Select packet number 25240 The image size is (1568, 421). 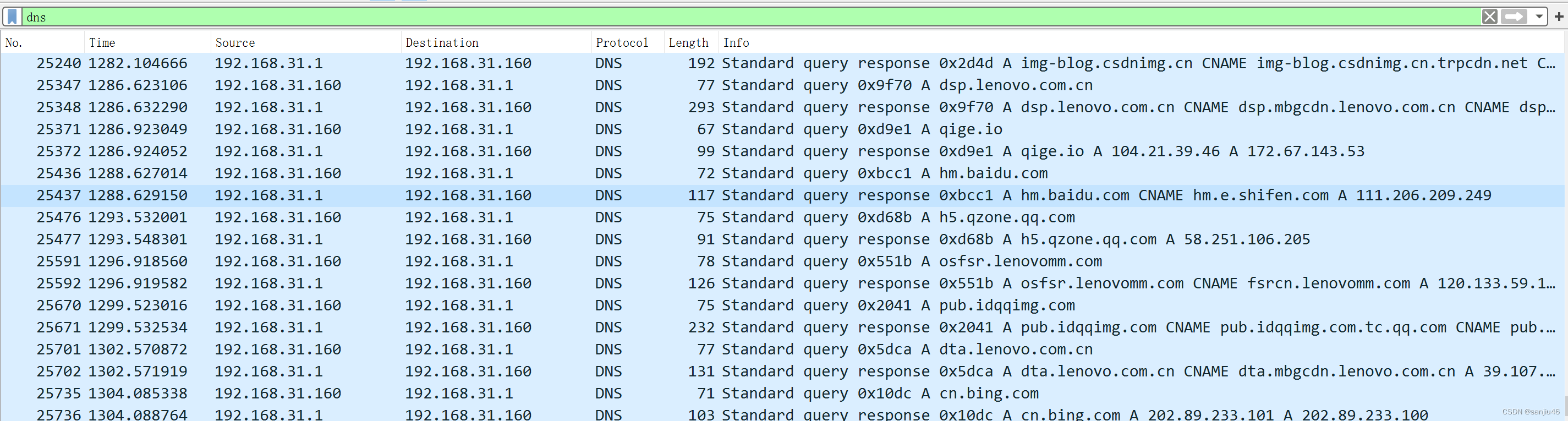tap(782, 63)
